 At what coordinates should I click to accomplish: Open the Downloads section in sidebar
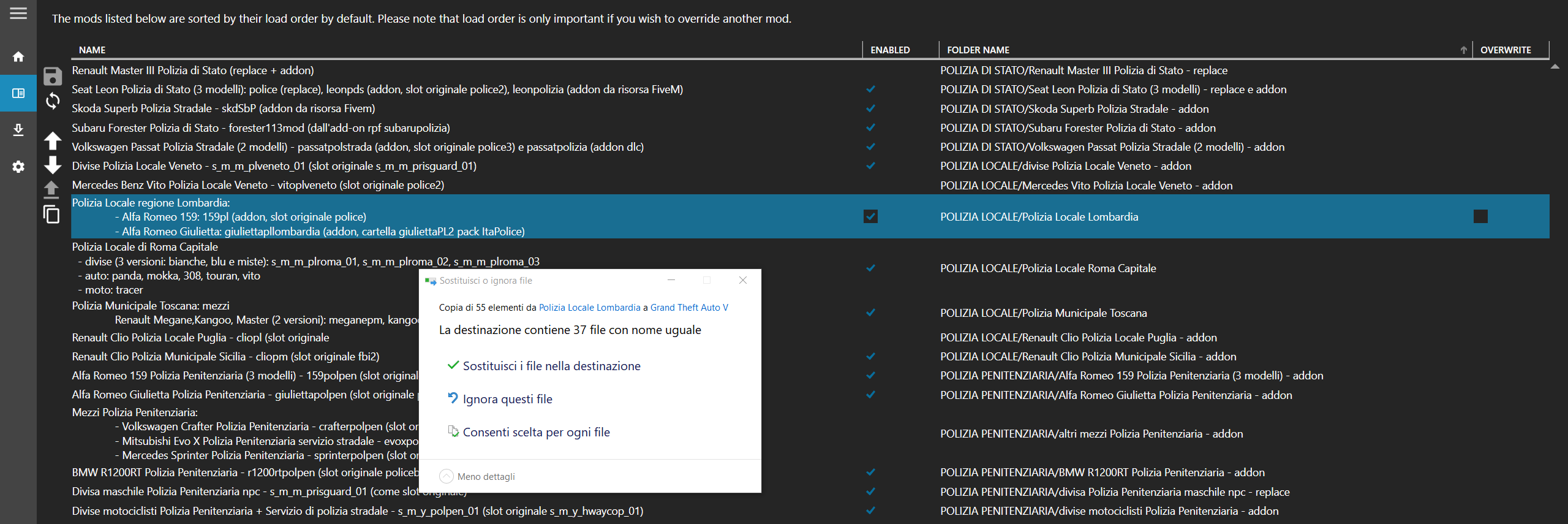(18, 130)
